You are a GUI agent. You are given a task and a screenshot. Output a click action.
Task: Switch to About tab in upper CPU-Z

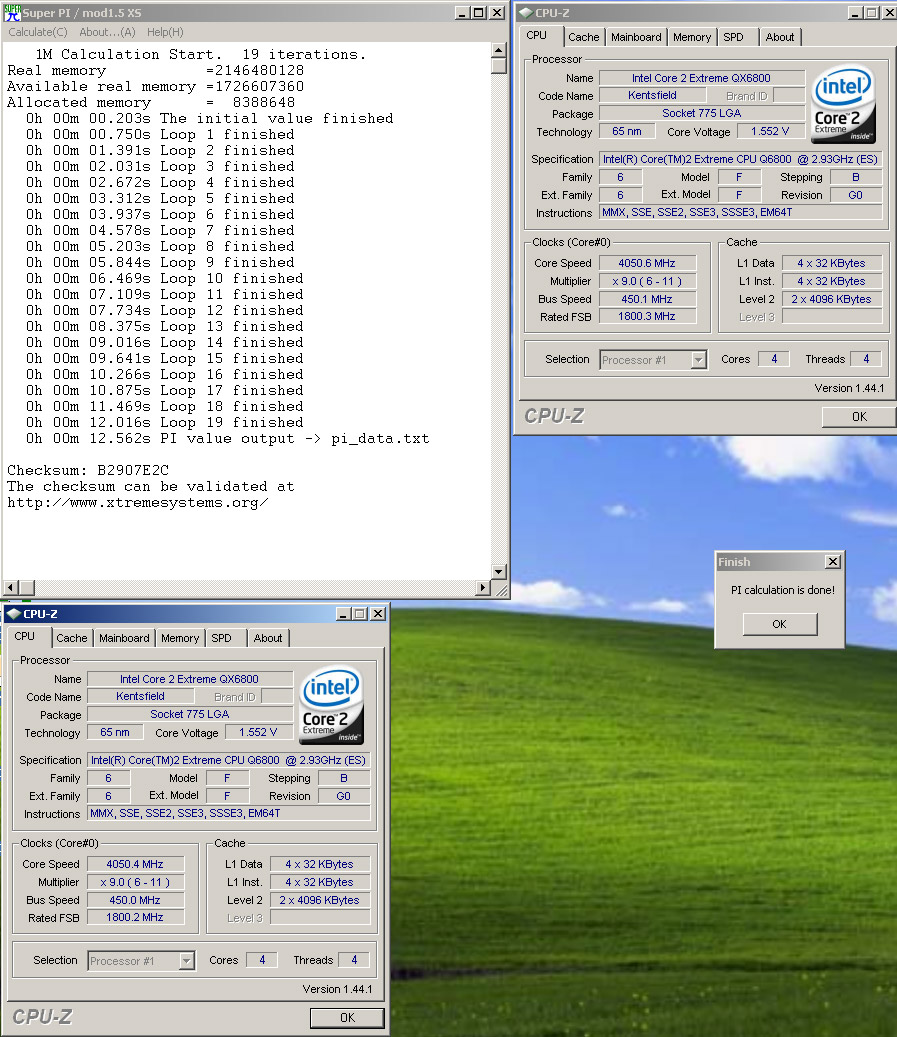780,37
